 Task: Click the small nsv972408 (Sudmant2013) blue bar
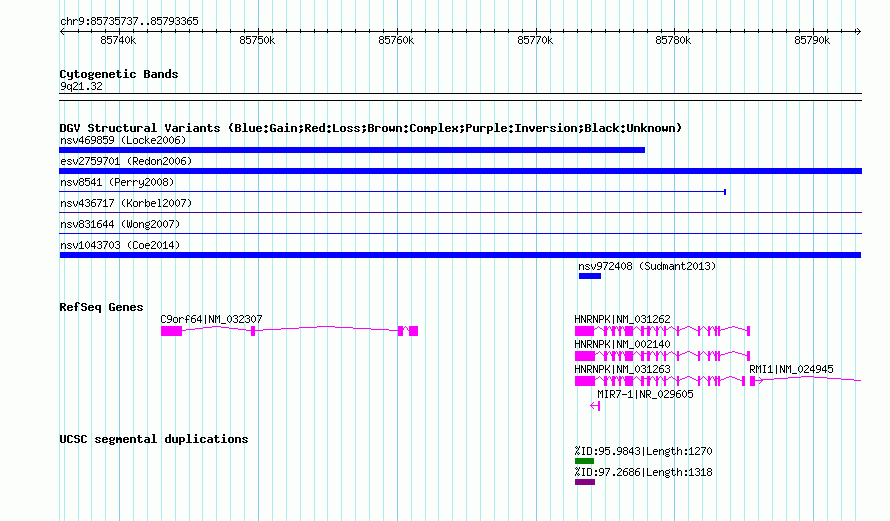coord(590,276)
